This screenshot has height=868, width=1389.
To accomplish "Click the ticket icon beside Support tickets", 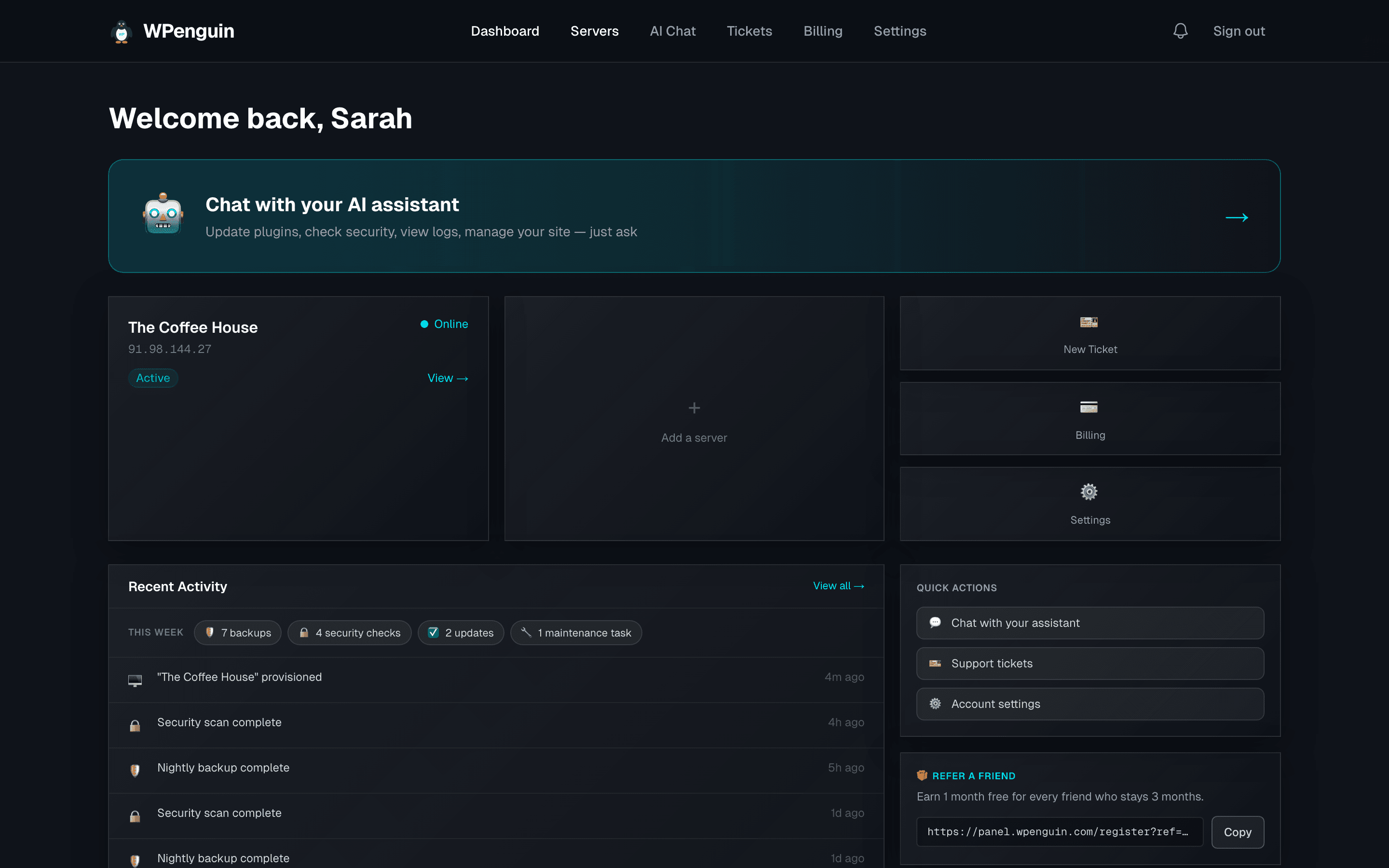I will pos(935,664).
